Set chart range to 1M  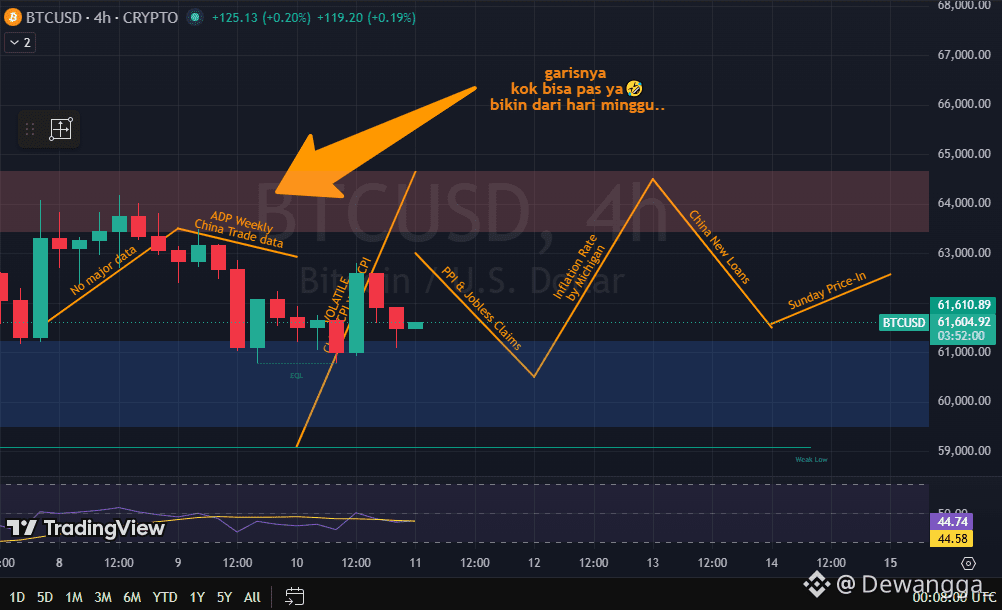tap(73, 597)
